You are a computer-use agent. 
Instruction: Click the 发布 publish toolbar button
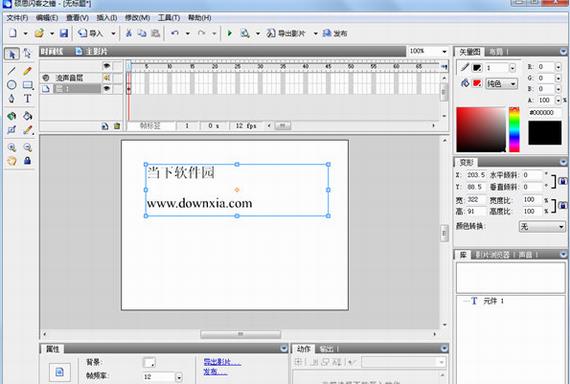pyautogui.click(x=335, y=33)
